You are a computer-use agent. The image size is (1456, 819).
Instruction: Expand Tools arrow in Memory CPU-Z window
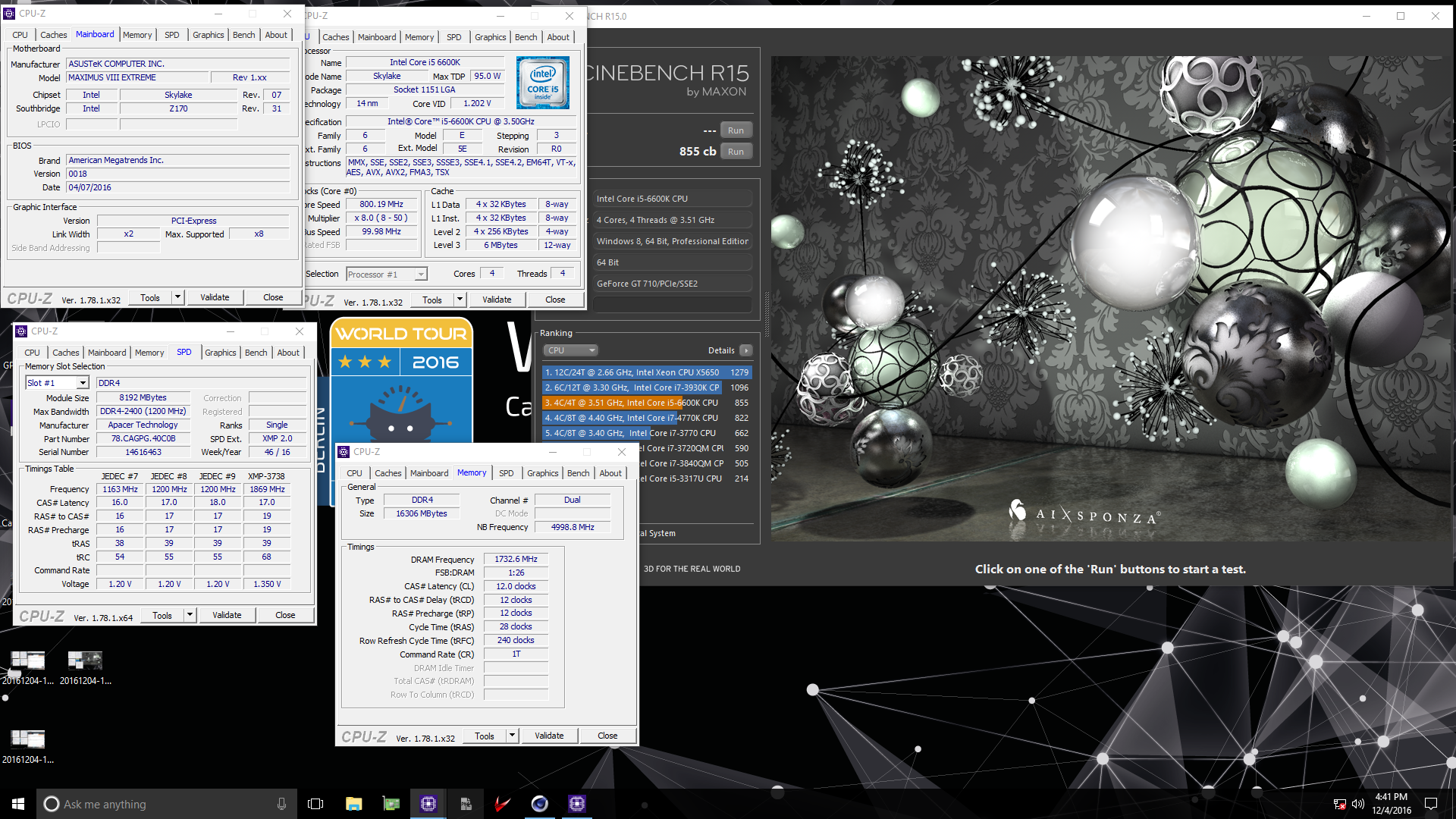coord(512,736)
